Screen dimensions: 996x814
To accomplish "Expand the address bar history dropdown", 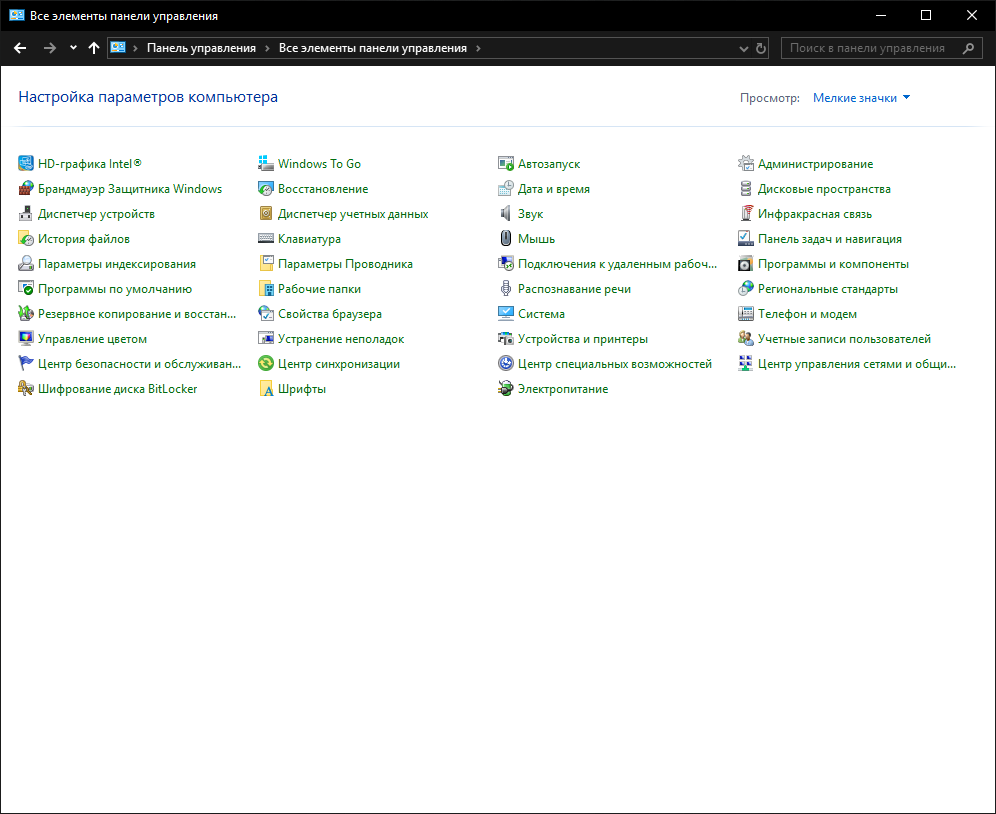I will coord(744,48).
